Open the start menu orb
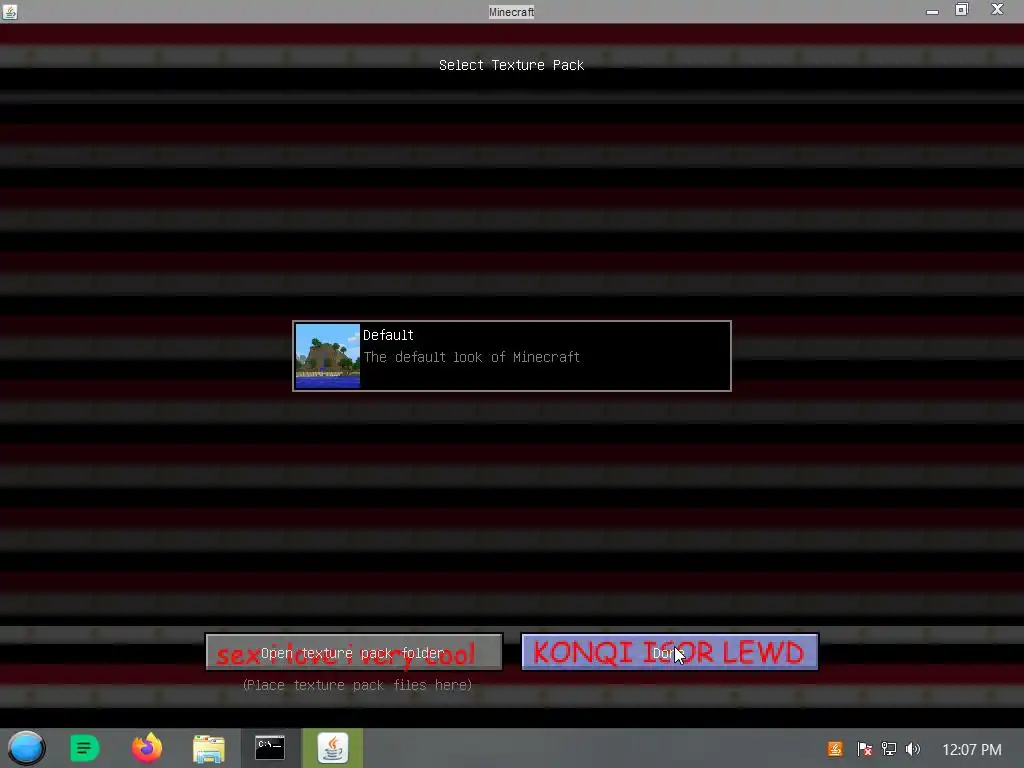This screenshot has height=768, width=1024. [x=26, y=748]
